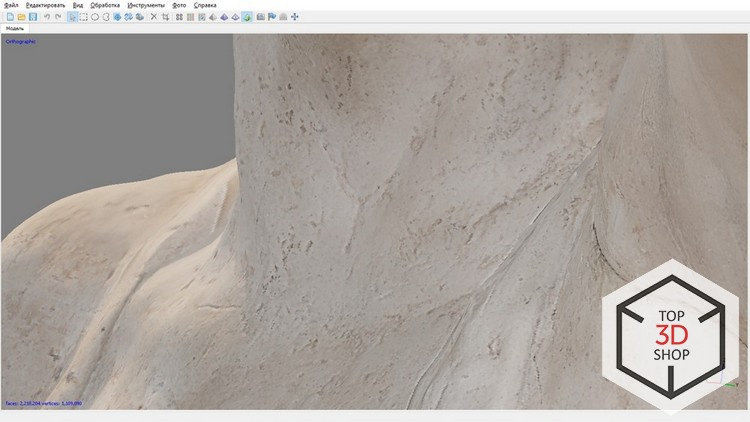Toggle Show markers flag icon
This screenshot has width=750, height=422.
(272, 17)
